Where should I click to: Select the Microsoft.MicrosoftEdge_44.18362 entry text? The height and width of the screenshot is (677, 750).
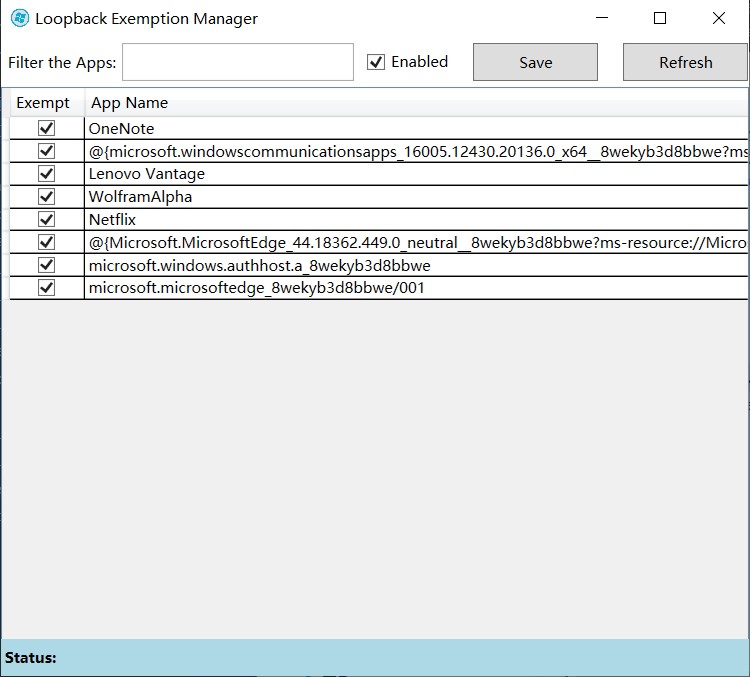click(x=418, y=243)
